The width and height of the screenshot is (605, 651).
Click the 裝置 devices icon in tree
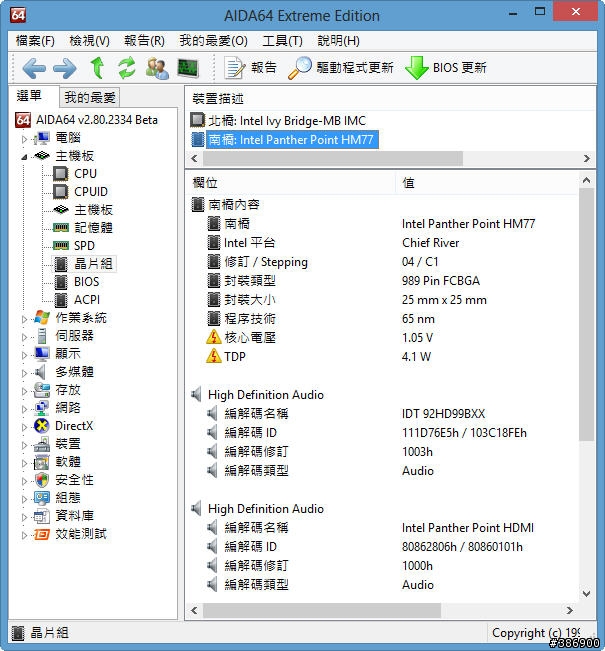[x=42, y=444]
